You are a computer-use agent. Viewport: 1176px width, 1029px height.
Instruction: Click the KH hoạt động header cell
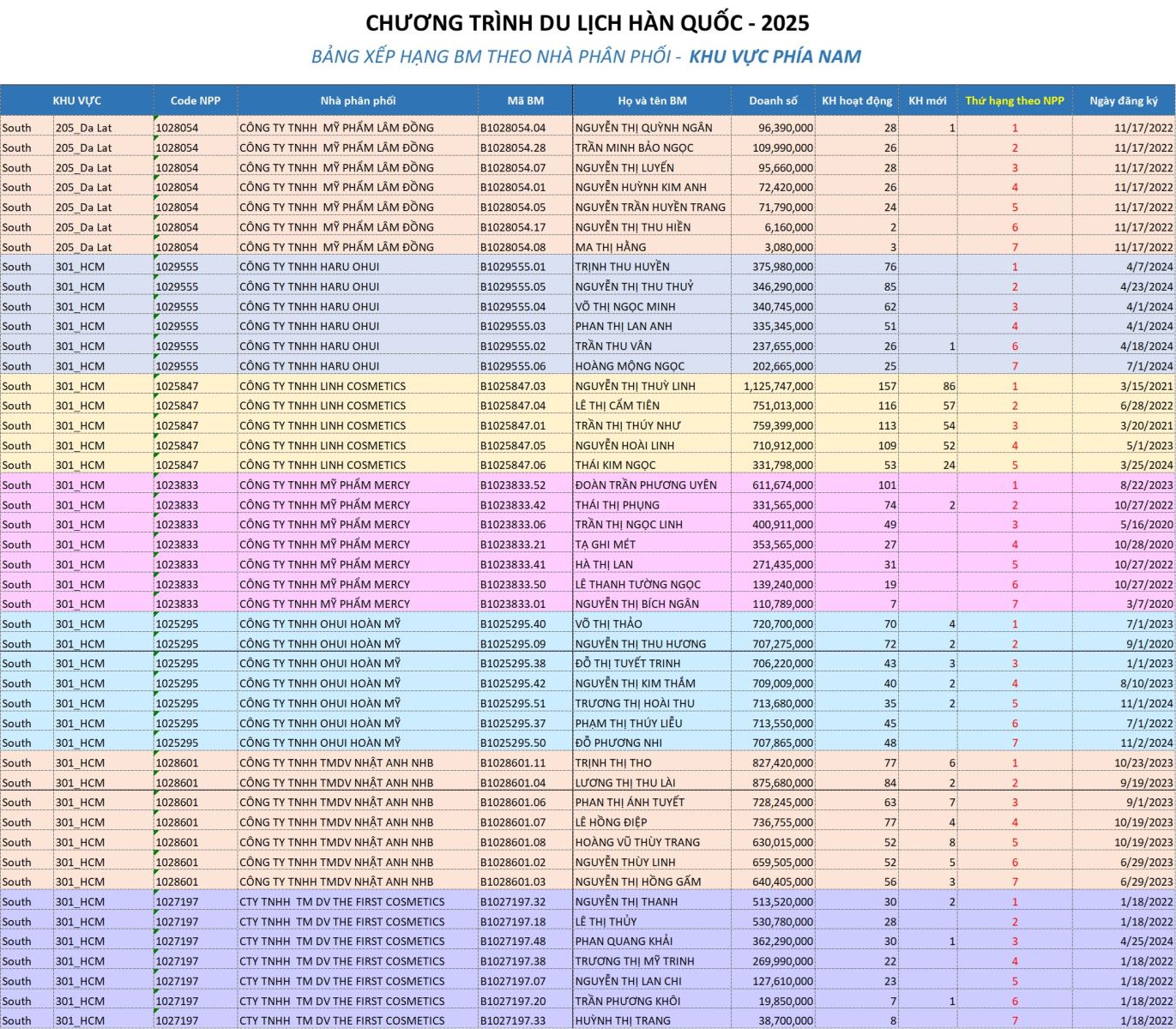click(857, 100)
